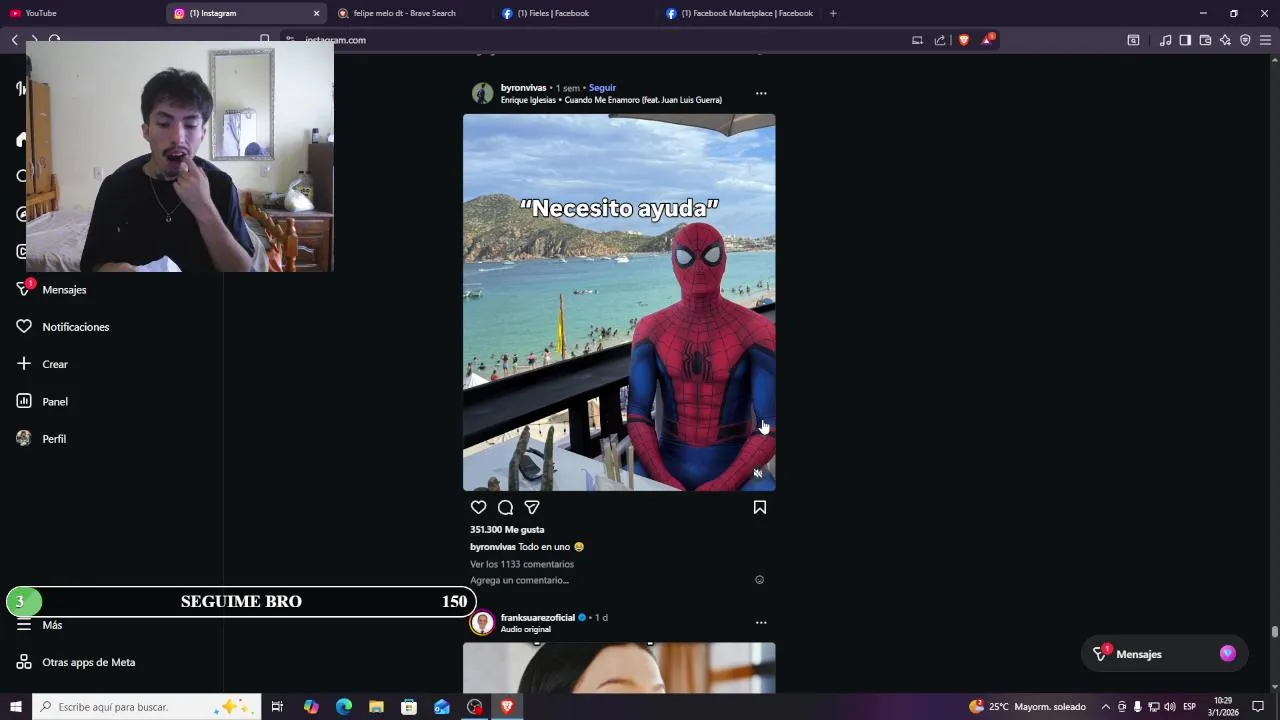The height and width of the screenshot is (720, 1280).
Task: Open Task View on the taskbar
Action: [x=277, y=707]
